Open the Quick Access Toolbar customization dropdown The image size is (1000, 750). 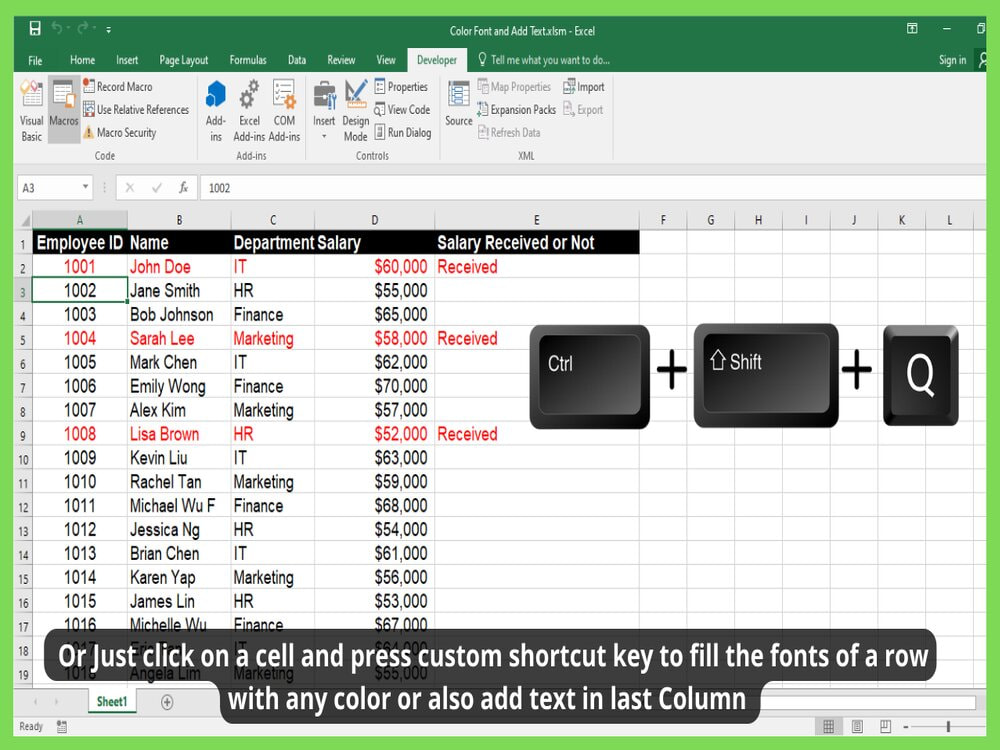(x=110, y=30)
